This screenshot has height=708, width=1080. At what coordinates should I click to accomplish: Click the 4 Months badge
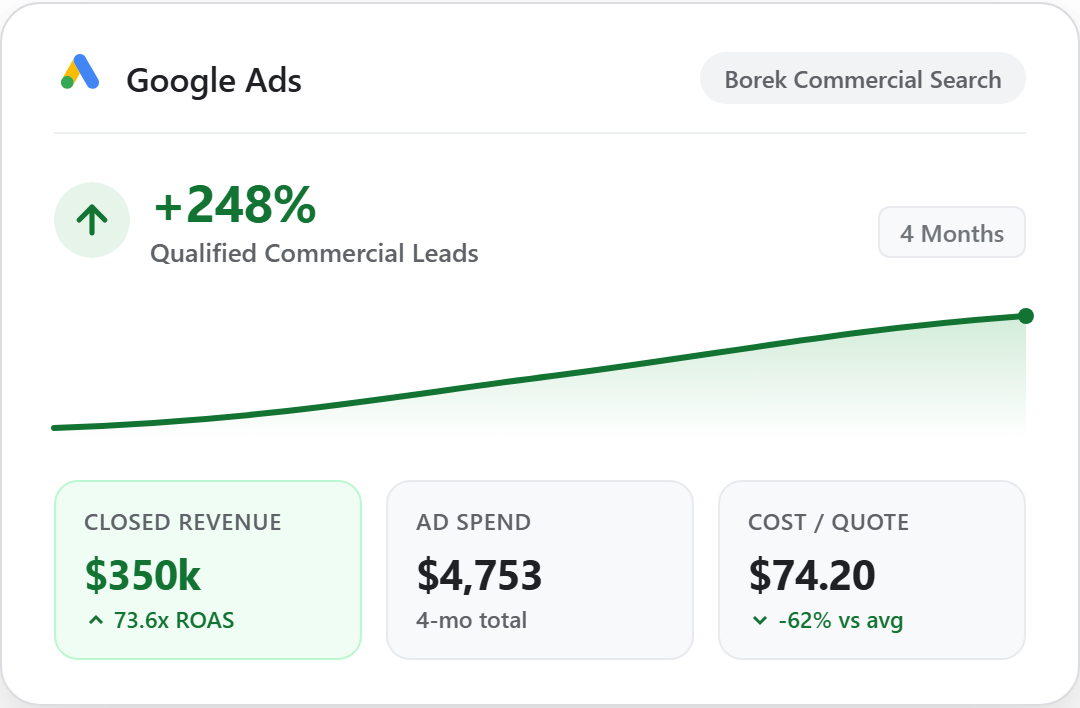pyautogui.click(x=951, y=233)
